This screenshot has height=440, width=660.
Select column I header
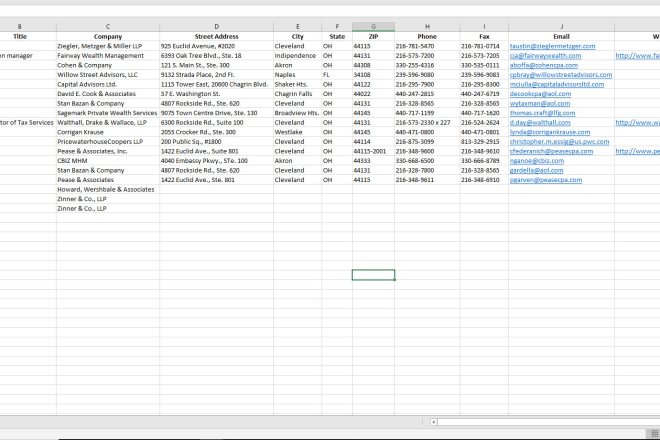[x=484, y=27]
